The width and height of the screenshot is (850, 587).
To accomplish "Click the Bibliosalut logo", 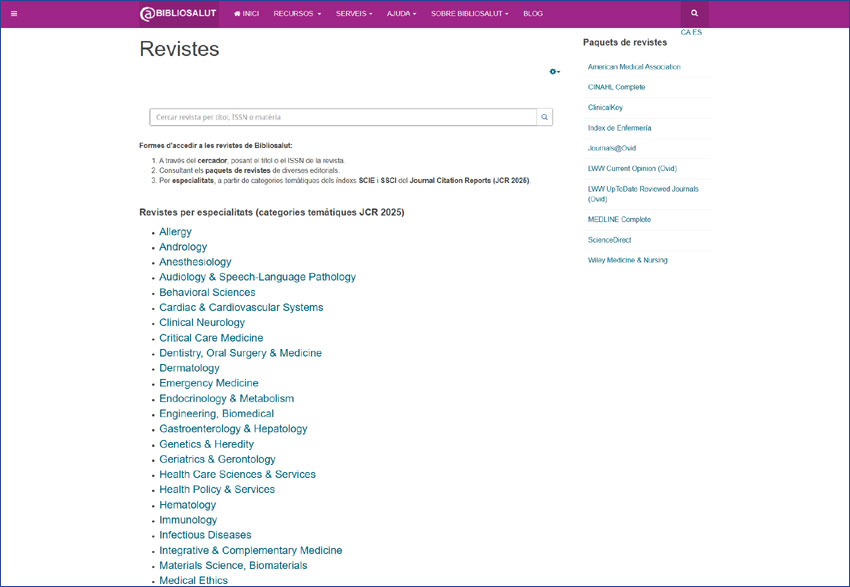I will tap(179, 14).
